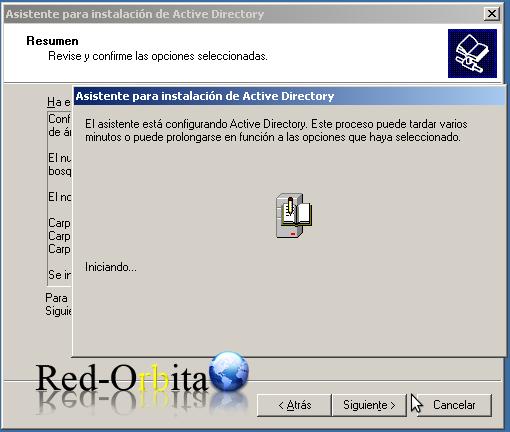The width and height of the screenshot is (510, 432).
Task: Click the progress dialog title bar
Action: pyautogui.click(x=289, y=96)
